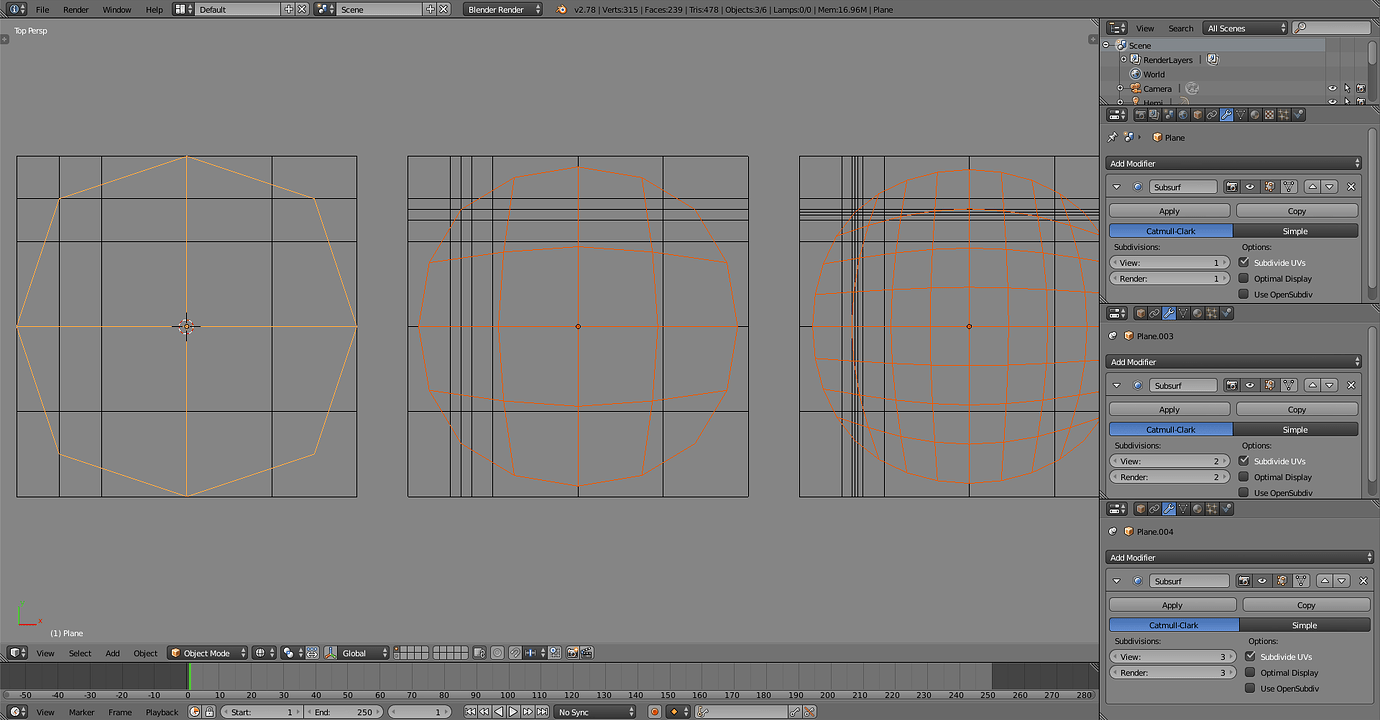Open the Object Mode selector
The image size is (1380, 720).
207,653
